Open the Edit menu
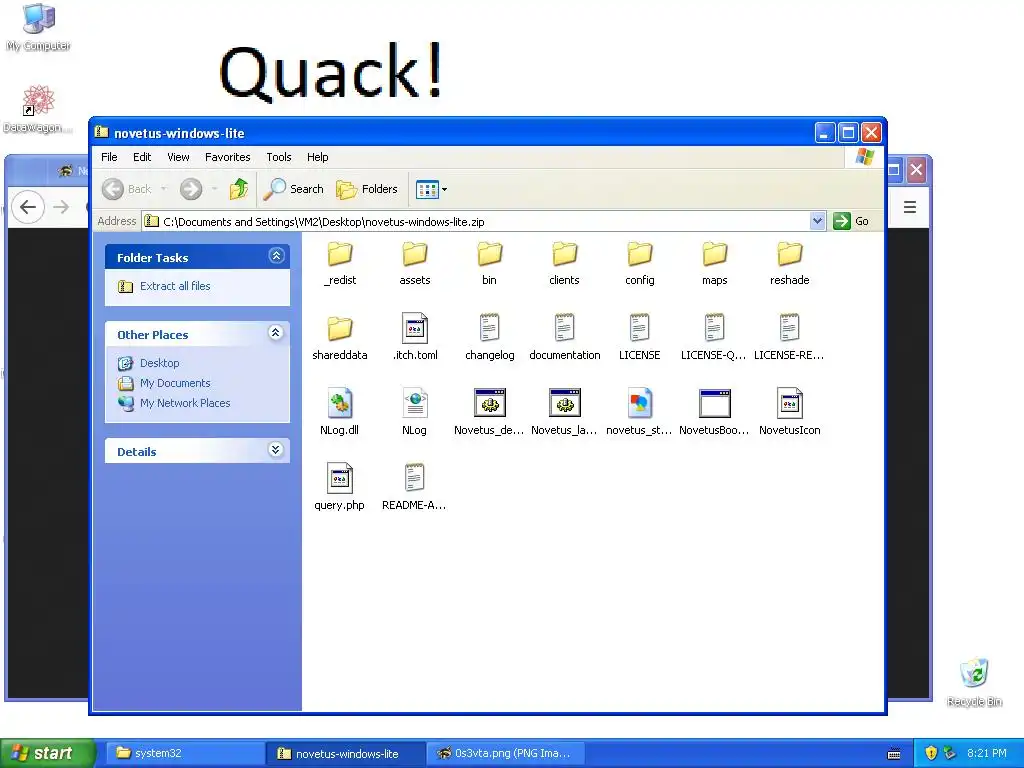This screenshot has width=1024, height=768. (142, 157)
